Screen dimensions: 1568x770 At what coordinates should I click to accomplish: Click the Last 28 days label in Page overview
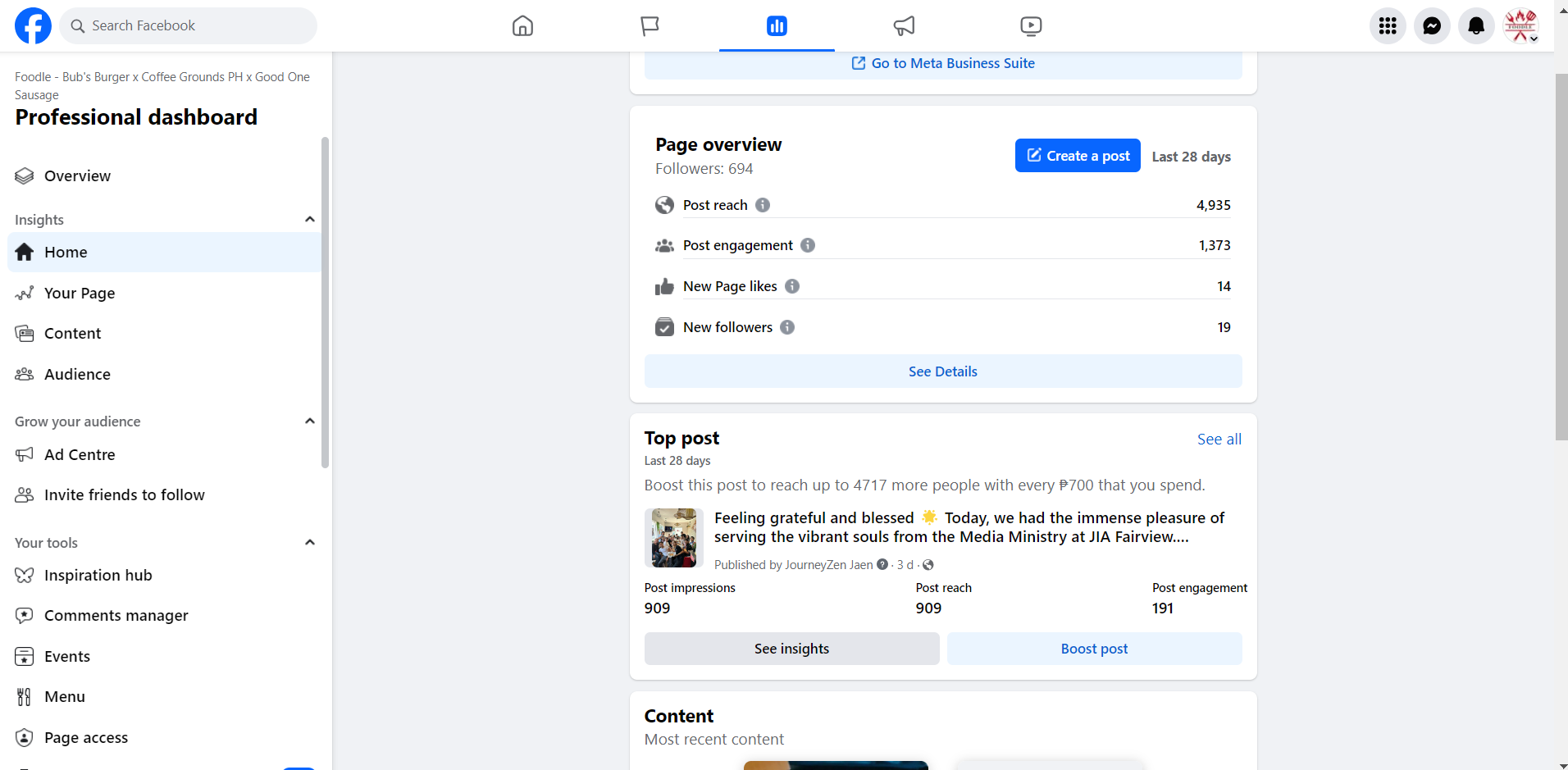pos(1191,157)
